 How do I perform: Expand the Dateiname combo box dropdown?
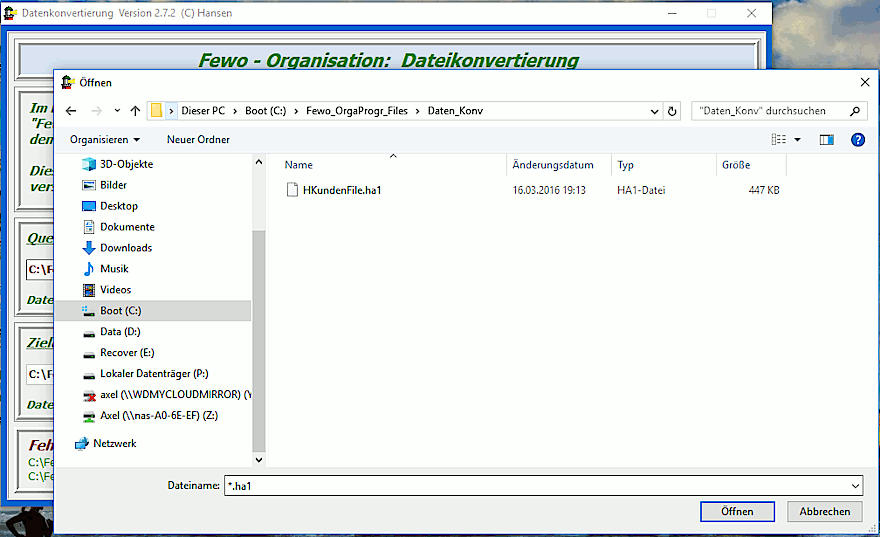pyautogui.click(x=854, y=486)
